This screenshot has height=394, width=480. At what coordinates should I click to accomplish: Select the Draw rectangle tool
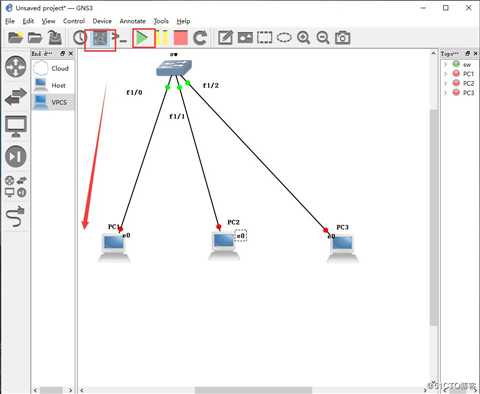264,38
